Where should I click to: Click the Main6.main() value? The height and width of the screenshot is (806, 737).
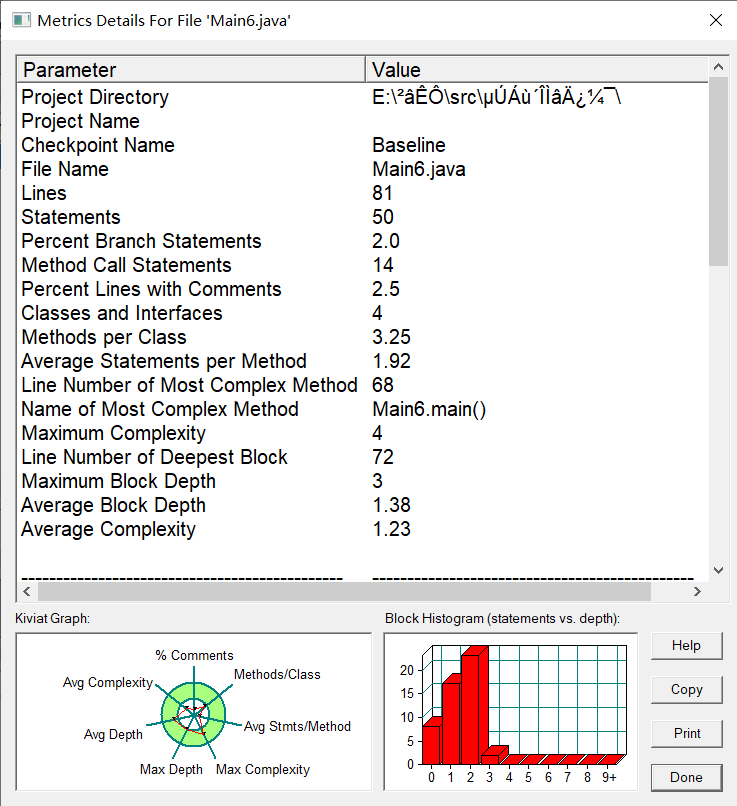429,409
